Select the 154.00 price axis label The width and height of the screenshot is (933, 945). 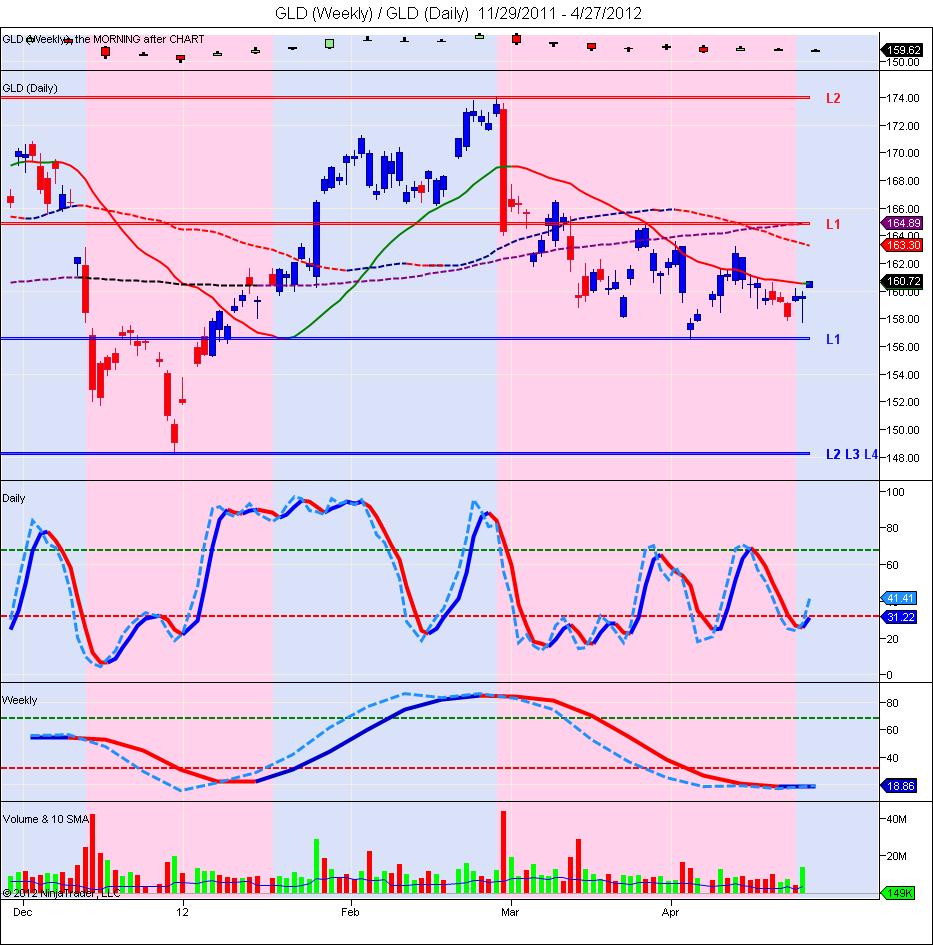[903, 375]
